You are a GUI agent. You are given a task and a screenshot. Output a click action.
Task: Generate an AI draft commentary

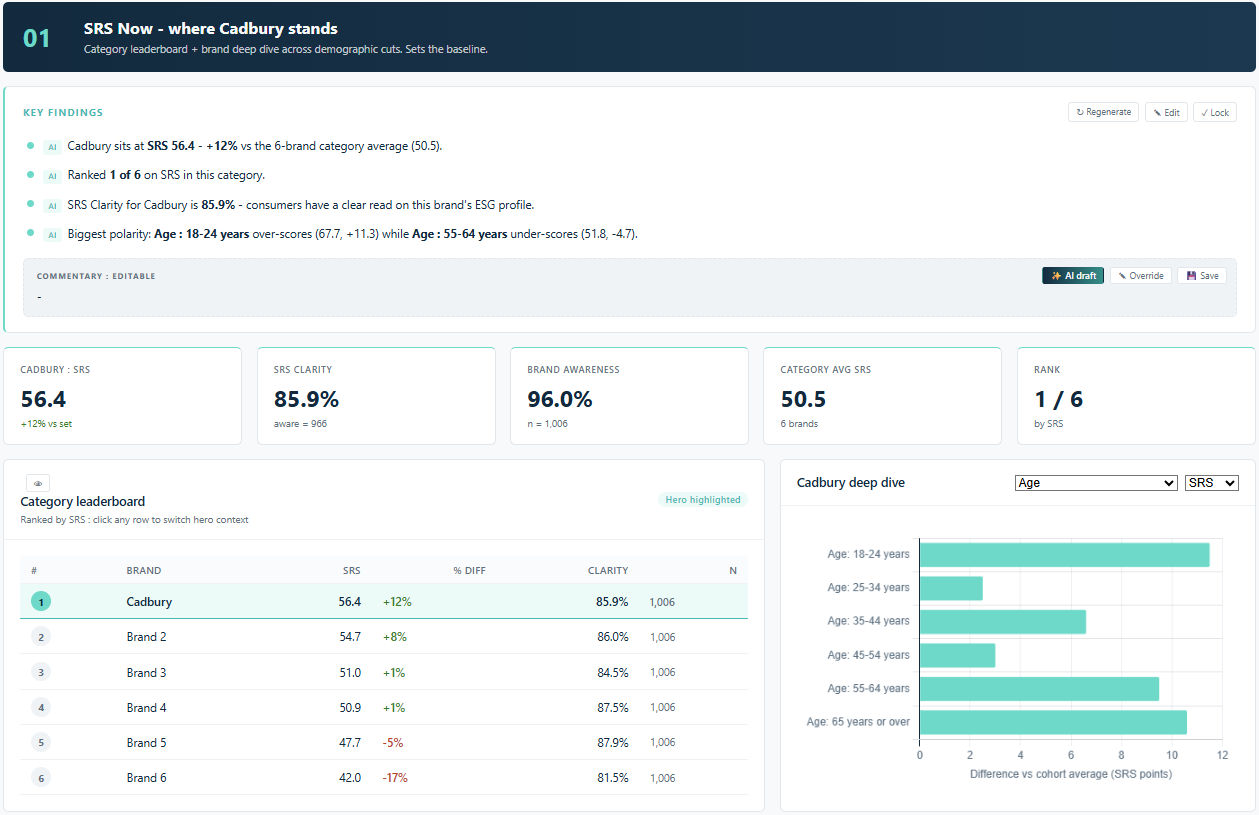[x=1073, y=275]
